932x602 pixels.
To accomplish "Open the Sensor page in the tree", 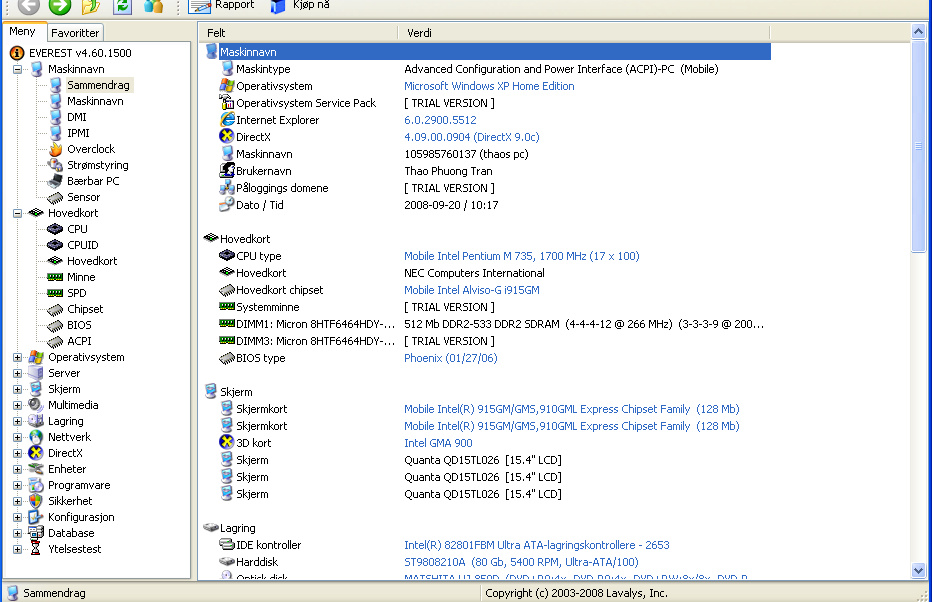I will click(83, 197).
